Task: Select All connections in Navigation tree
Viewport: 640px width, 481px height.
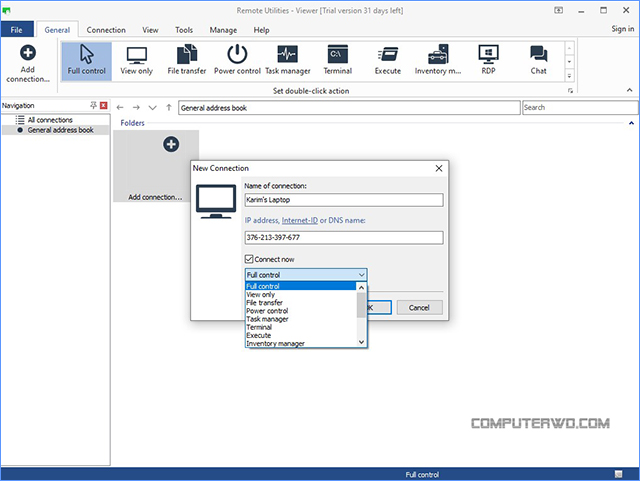Action: click(x=50, y=120)
